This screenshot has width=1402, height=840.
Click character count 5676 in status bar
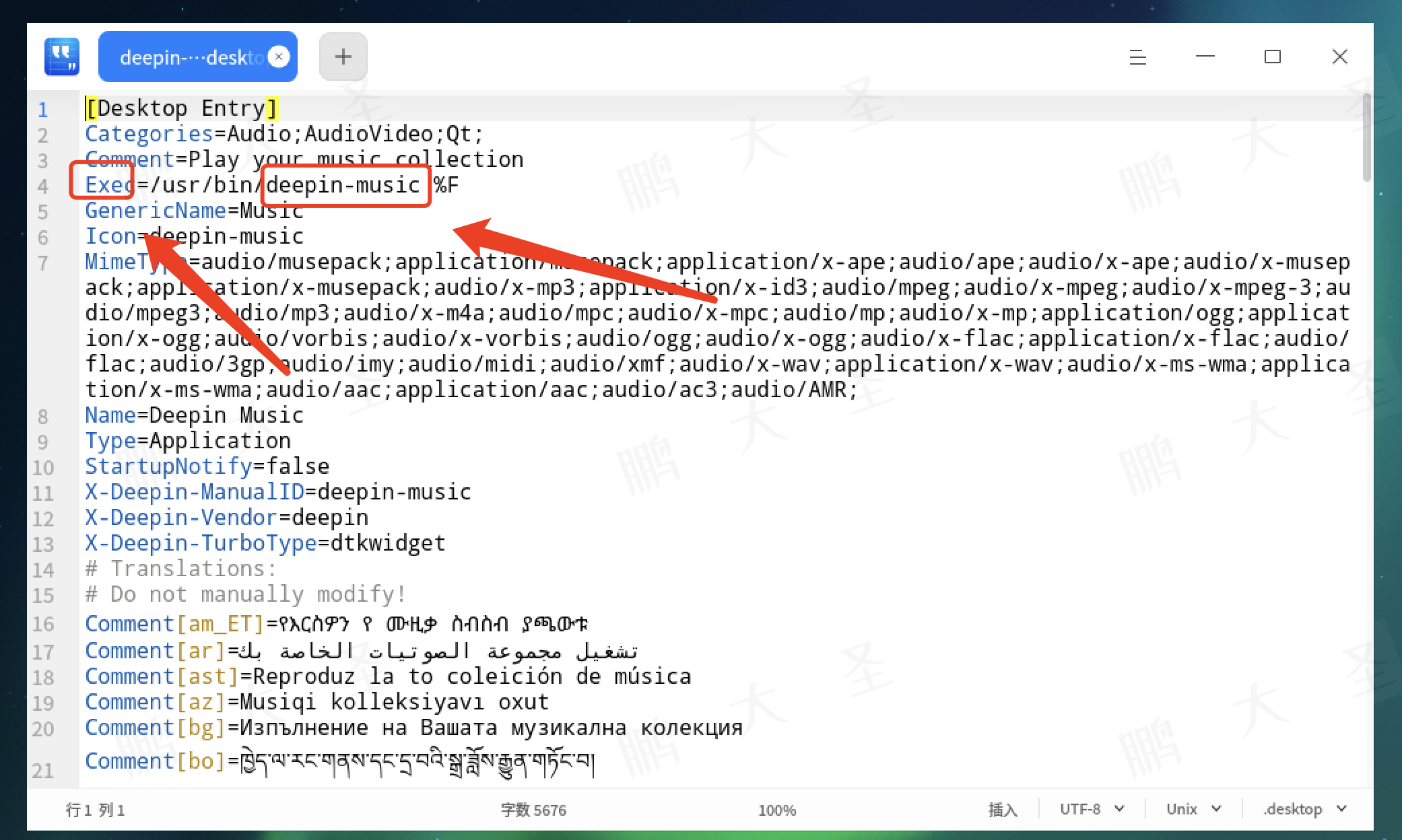(533, 810)
